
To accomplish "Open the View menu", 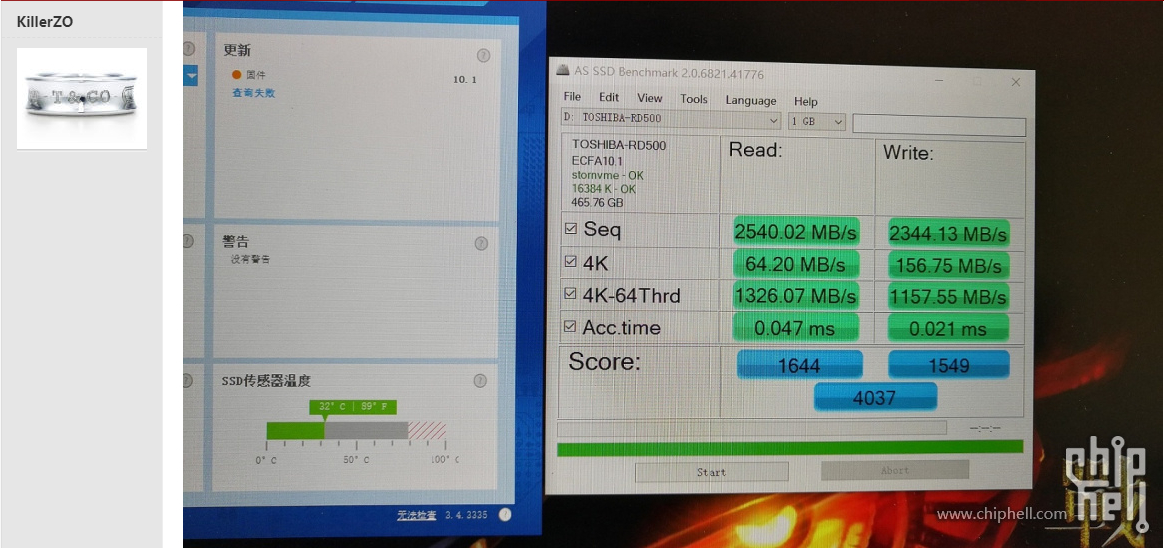I will 650,98.
